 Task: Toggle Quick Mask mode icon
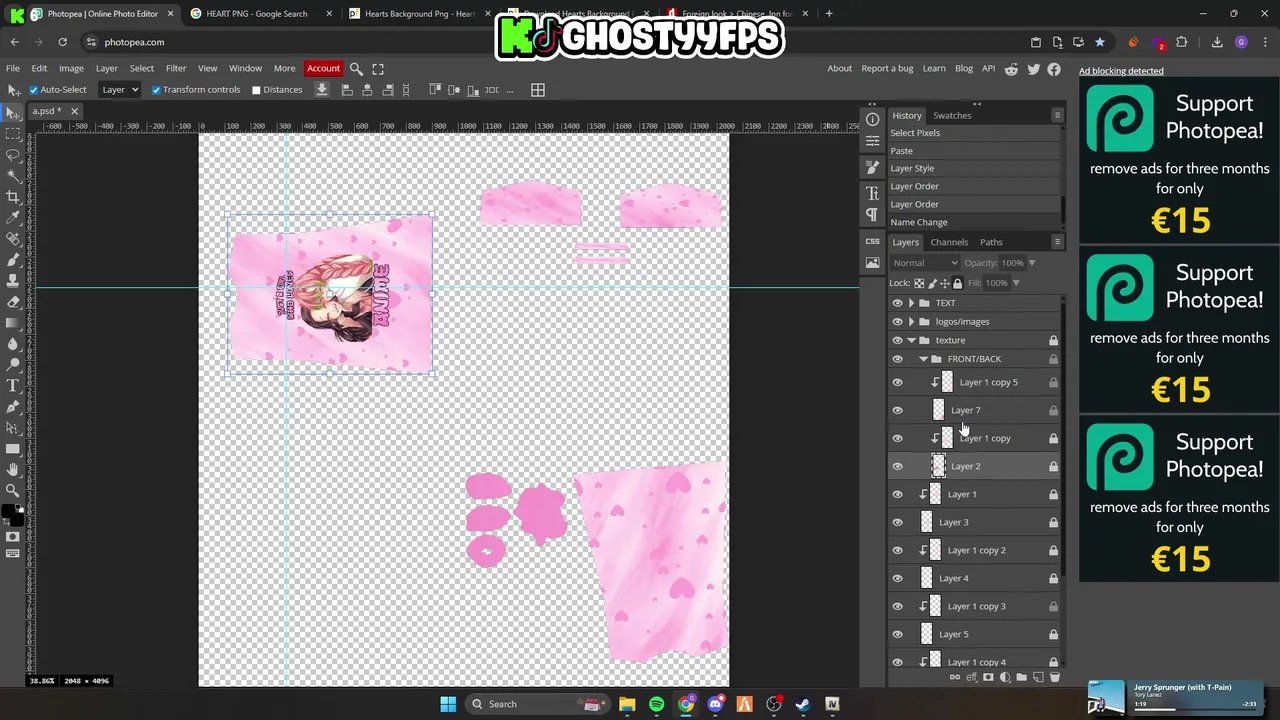click(13, 537)
